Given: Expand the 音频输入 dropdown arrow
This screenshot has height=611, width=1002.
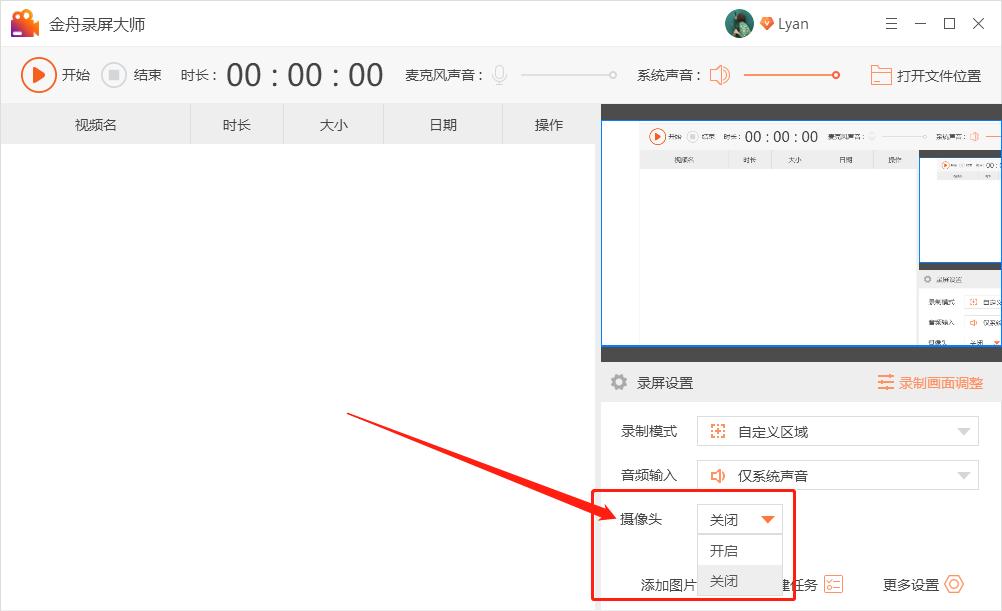Looking at the screenshot, I should (x=962, y=474).
